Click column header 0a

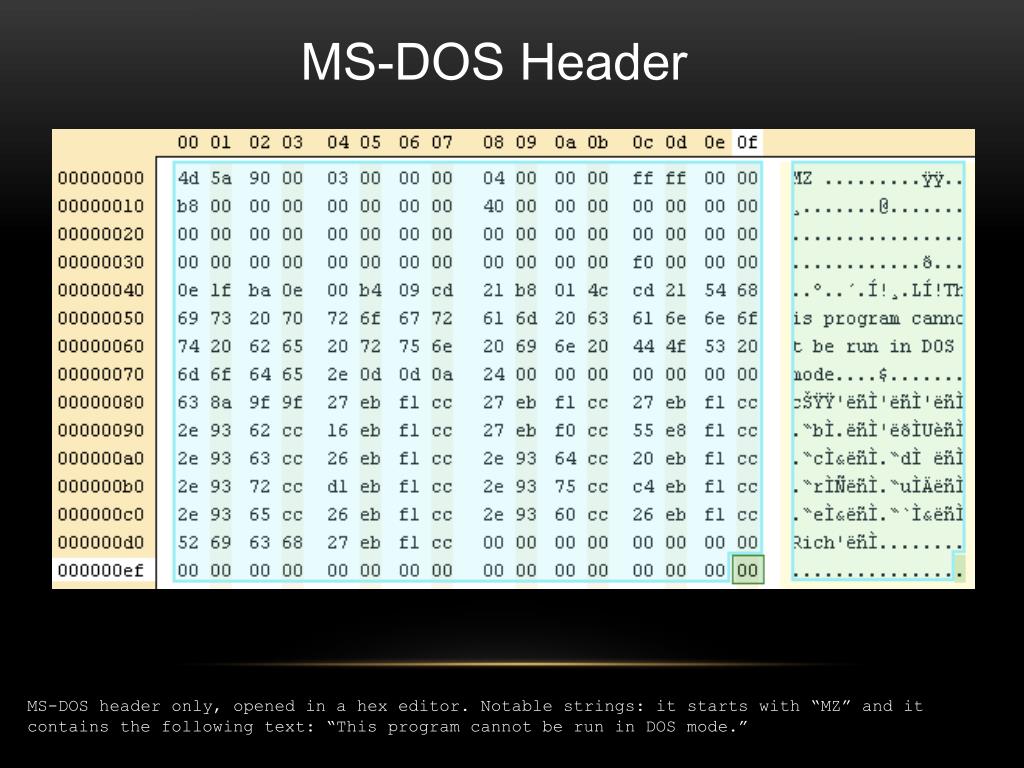coord(565,142)
